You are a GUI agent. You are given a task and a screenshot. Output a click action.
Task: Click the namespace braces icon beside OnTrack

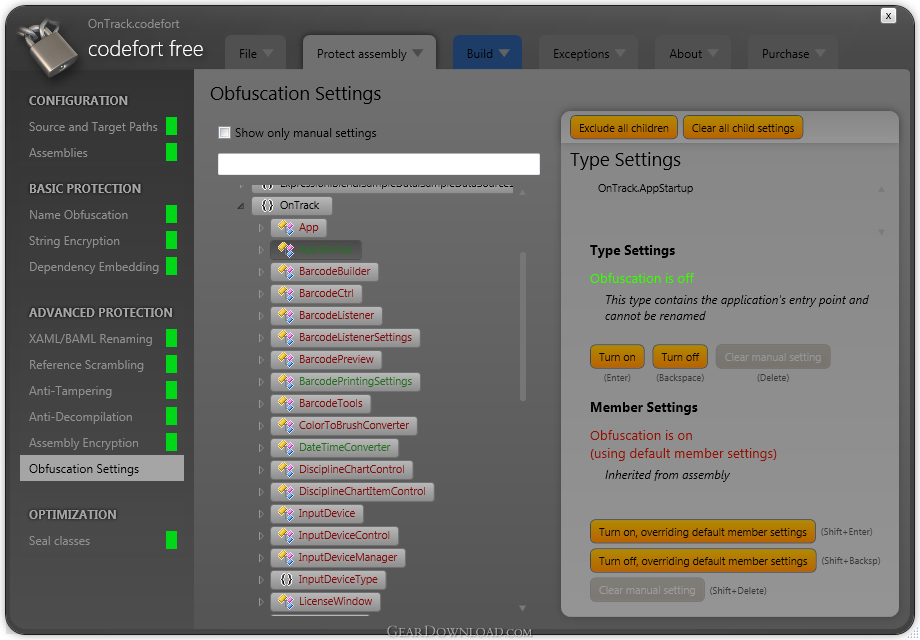(x=267, y=205)
